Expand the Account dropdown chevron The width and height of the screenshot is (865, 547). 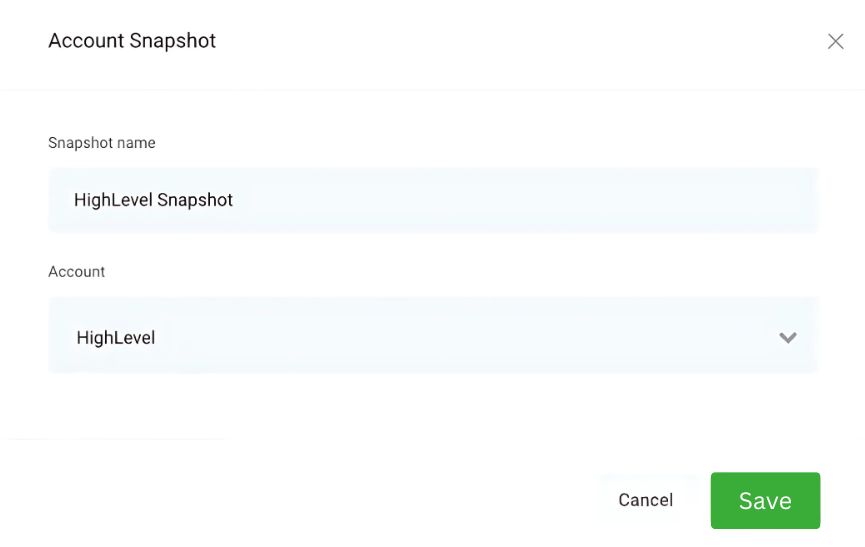[x=788, y=337]
